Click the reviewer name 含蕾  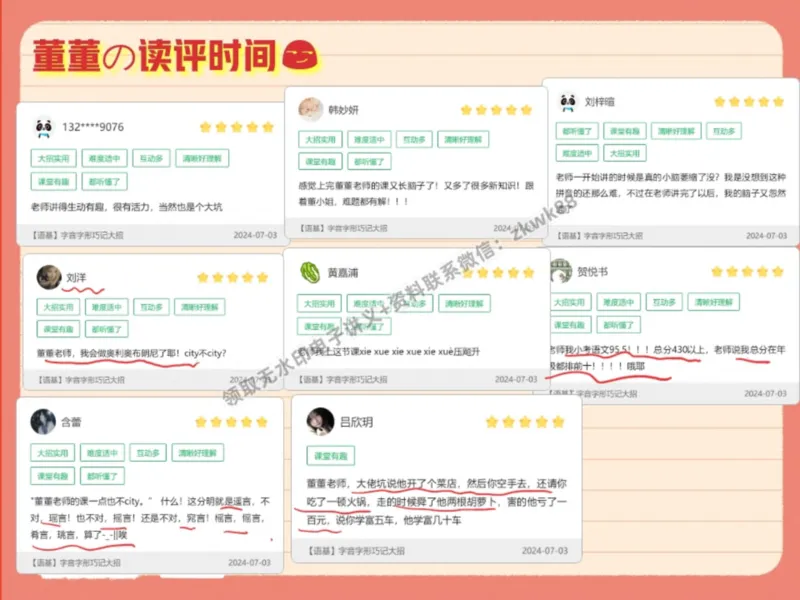(71, 422)
